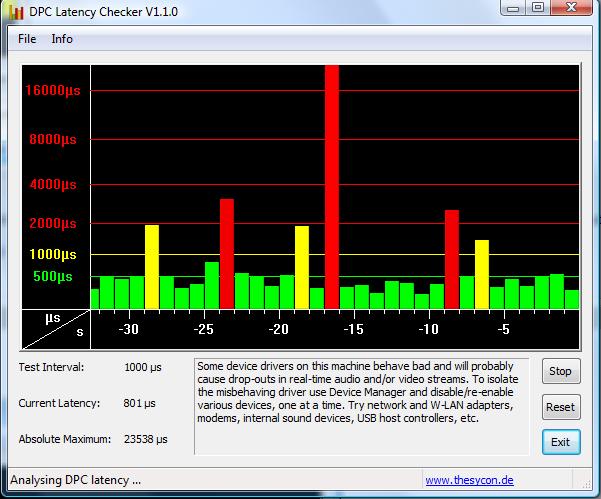Click the -25 time axis label
601x499 pixels.
(203, 329)
